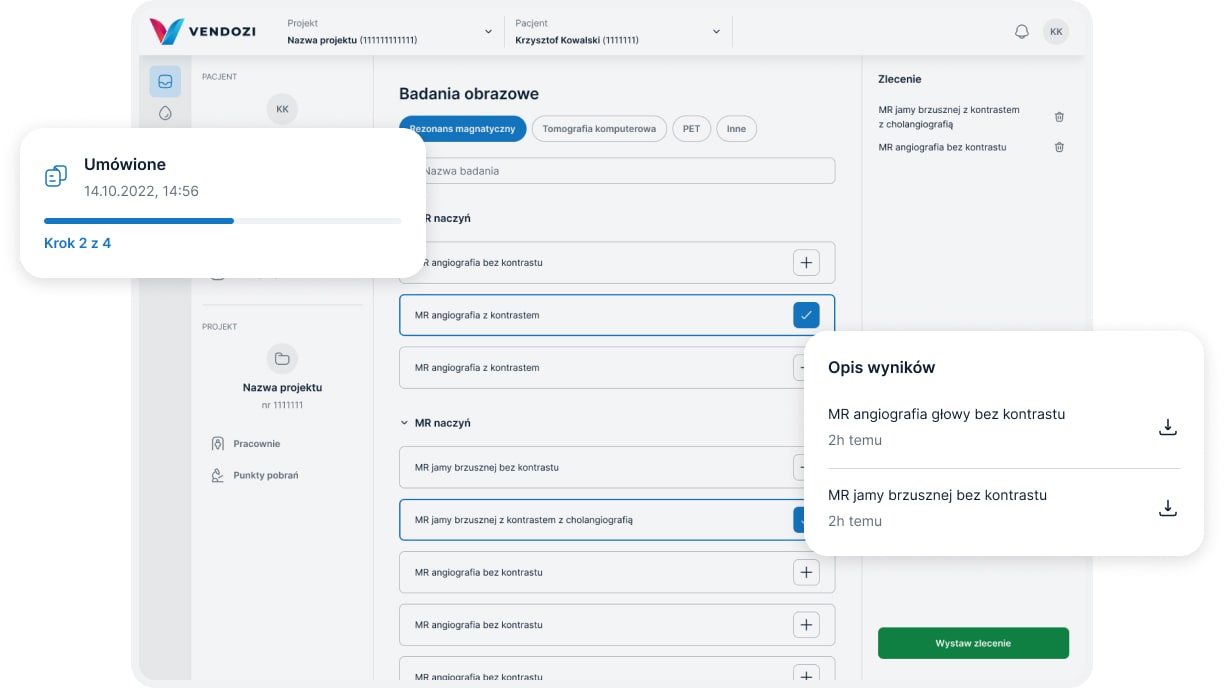1224x688 pixels.
Task: Remove MR jamy brzusznej z kontrastem order
Action: tap(1059, 117)
